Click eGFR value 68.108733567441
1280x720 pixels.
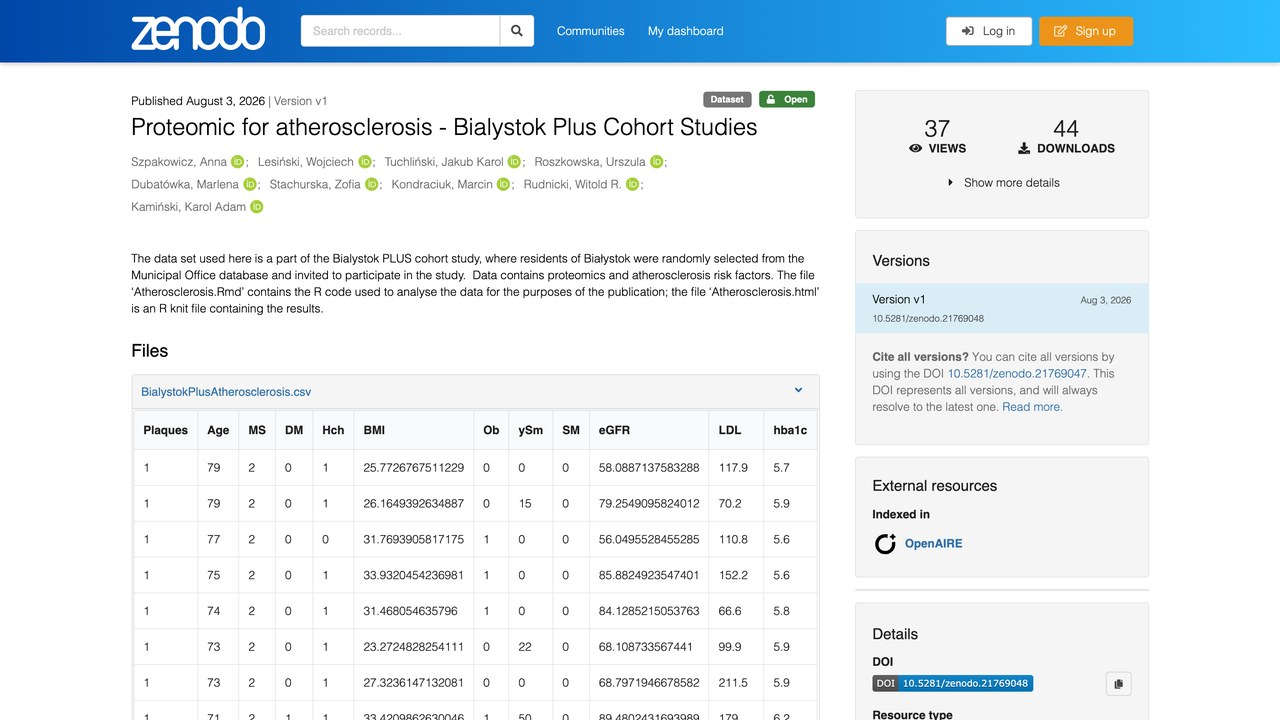[648, 648]
